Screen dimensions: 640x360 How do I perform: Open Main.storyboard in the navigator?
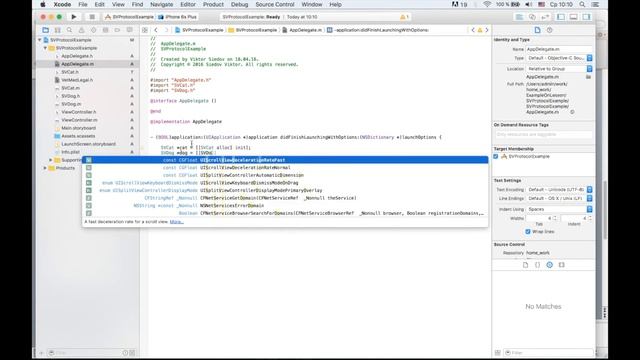[78, 128]
